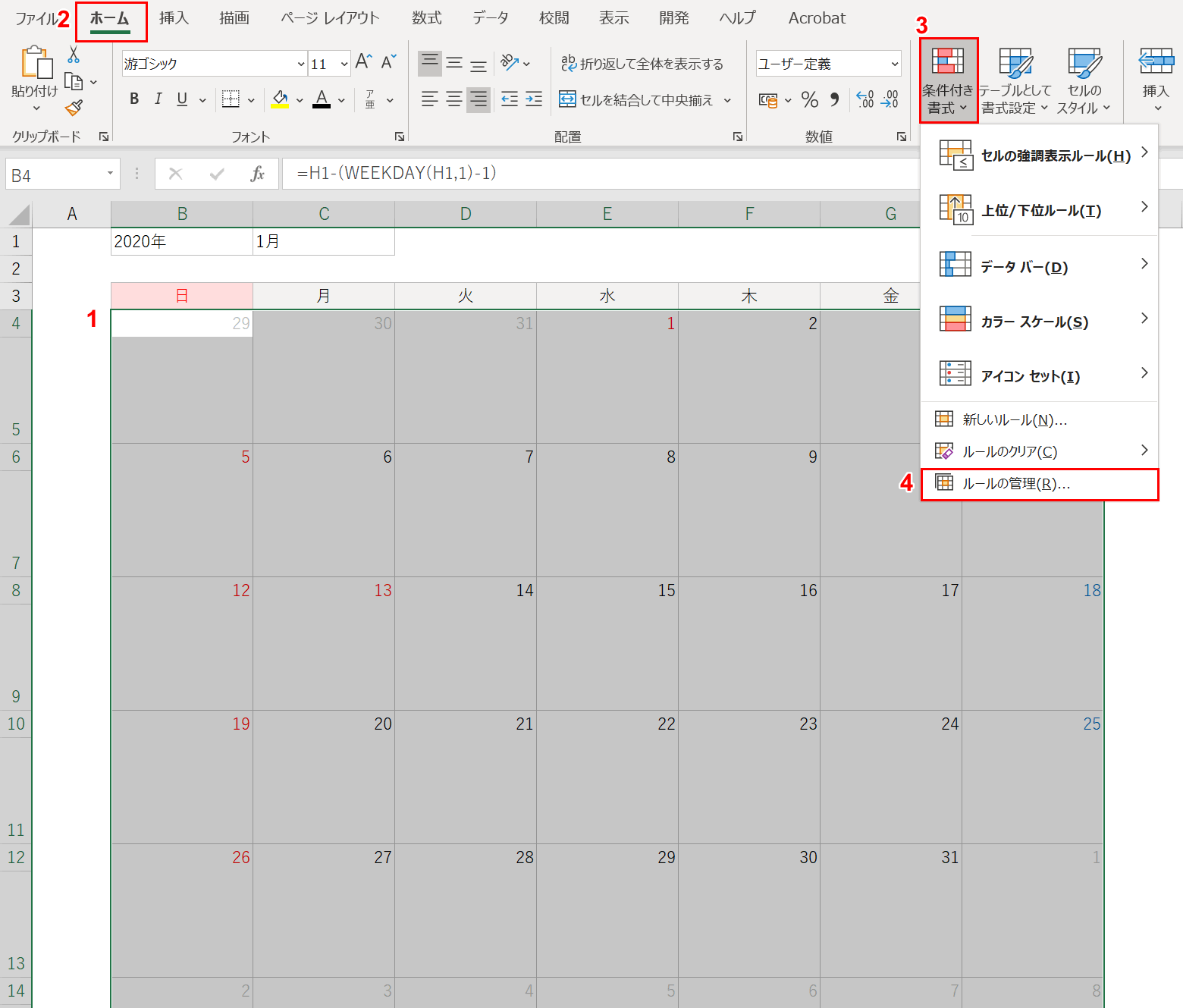1183x1008 pixels.
Task: Click the accounting number format icon
Action: pos(768,100)
